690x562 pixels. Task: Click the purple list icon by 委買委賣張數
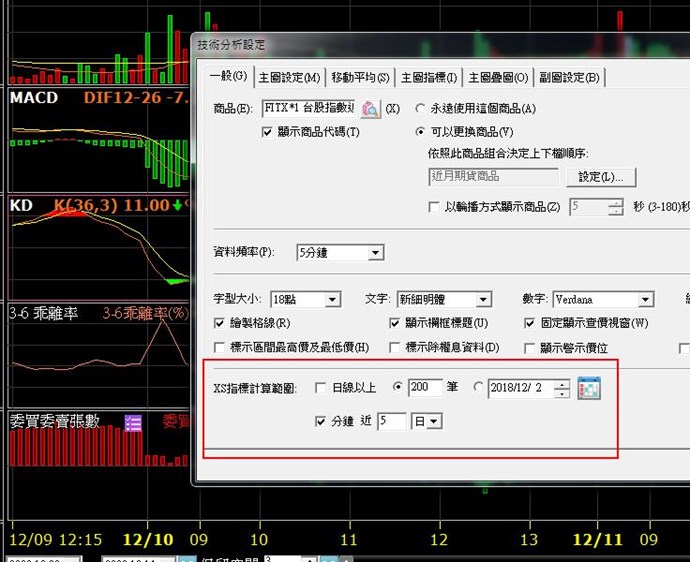click(x=133, y=423)
